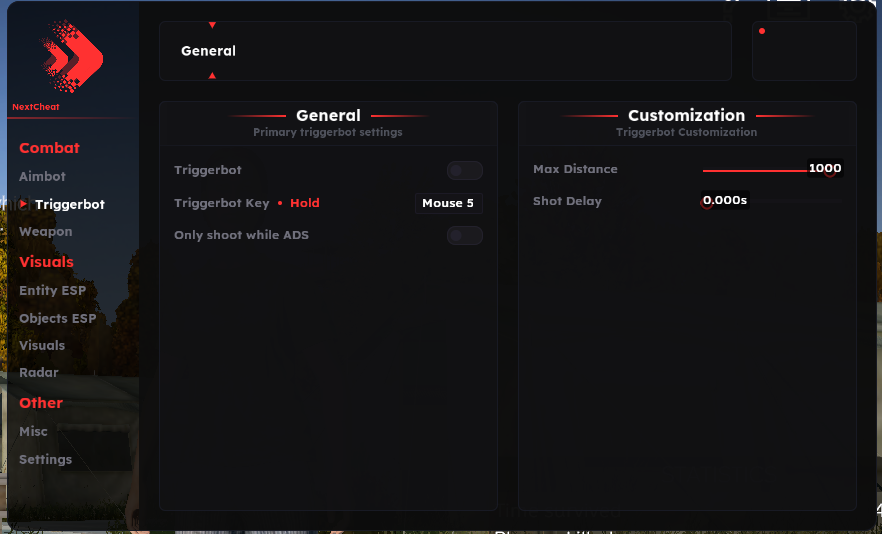Switch to Objects ESP page

coord(57,318)
